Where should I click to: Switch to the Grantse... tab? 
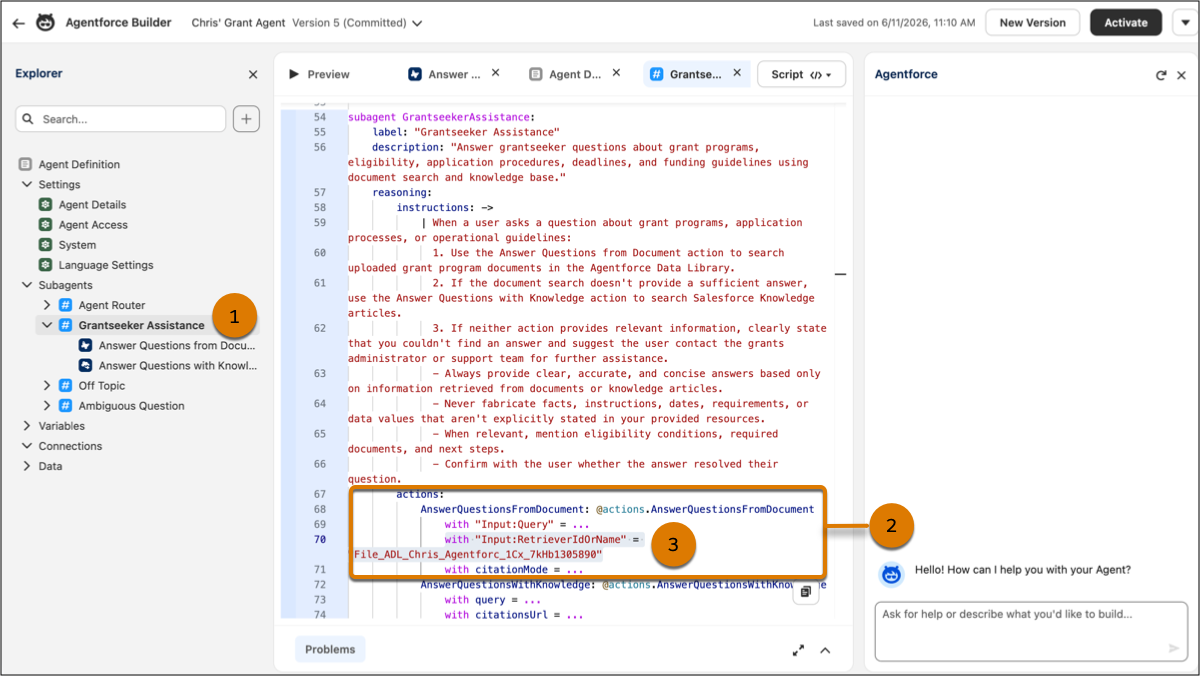tap(686, 74)
